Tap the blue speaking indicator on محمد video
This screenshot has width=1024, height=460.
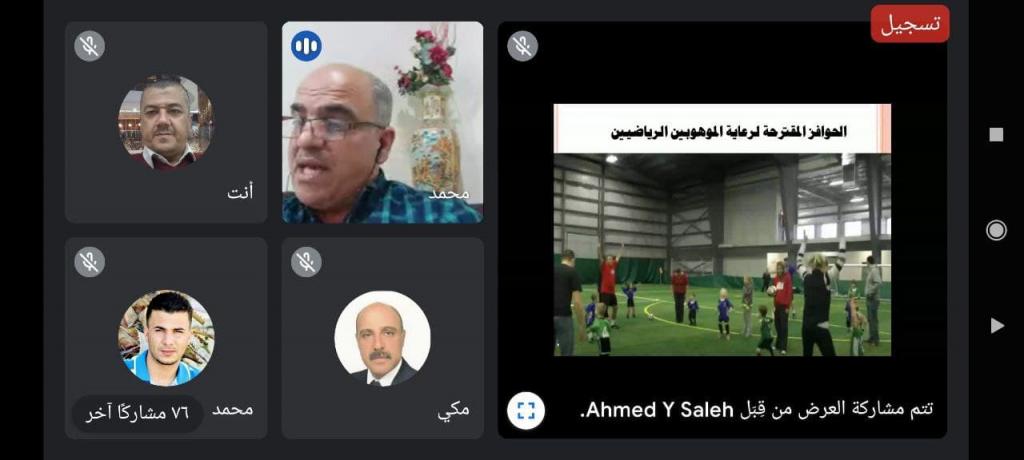coord(306,46)
